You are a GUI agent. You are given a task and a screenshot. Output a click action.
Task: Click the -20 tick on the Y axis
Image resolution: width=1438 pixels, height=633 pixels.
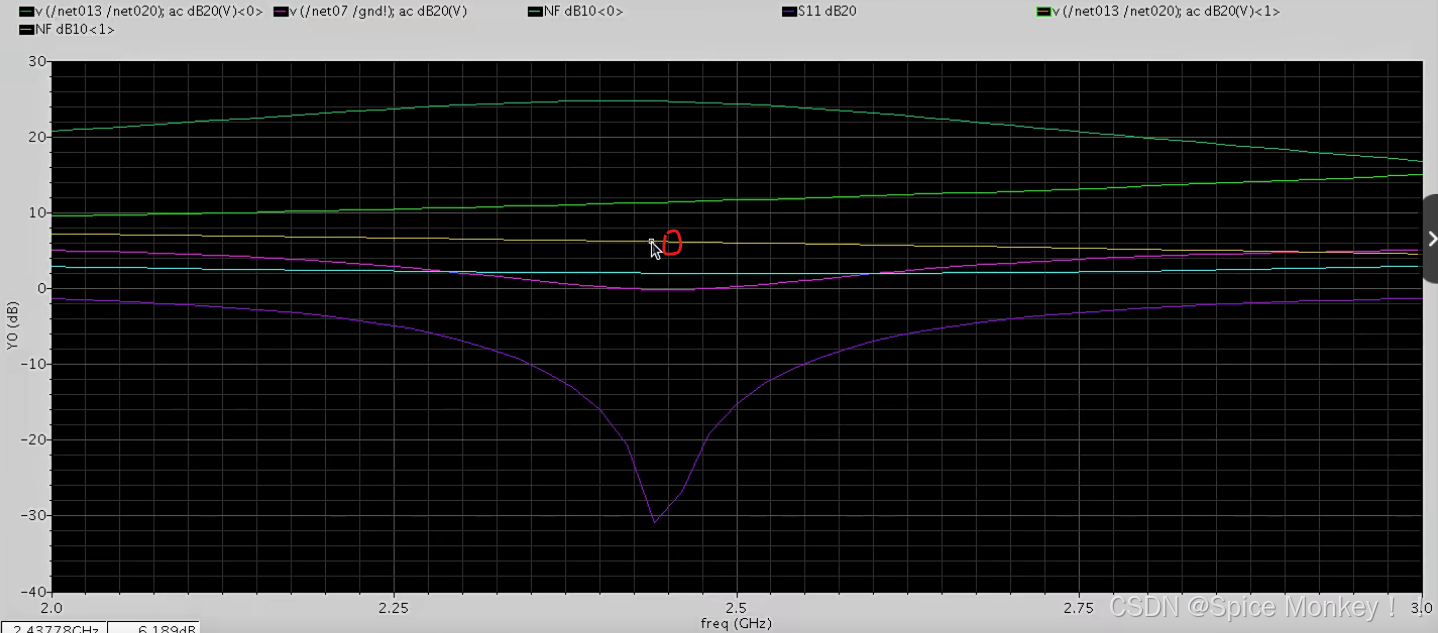34,439
